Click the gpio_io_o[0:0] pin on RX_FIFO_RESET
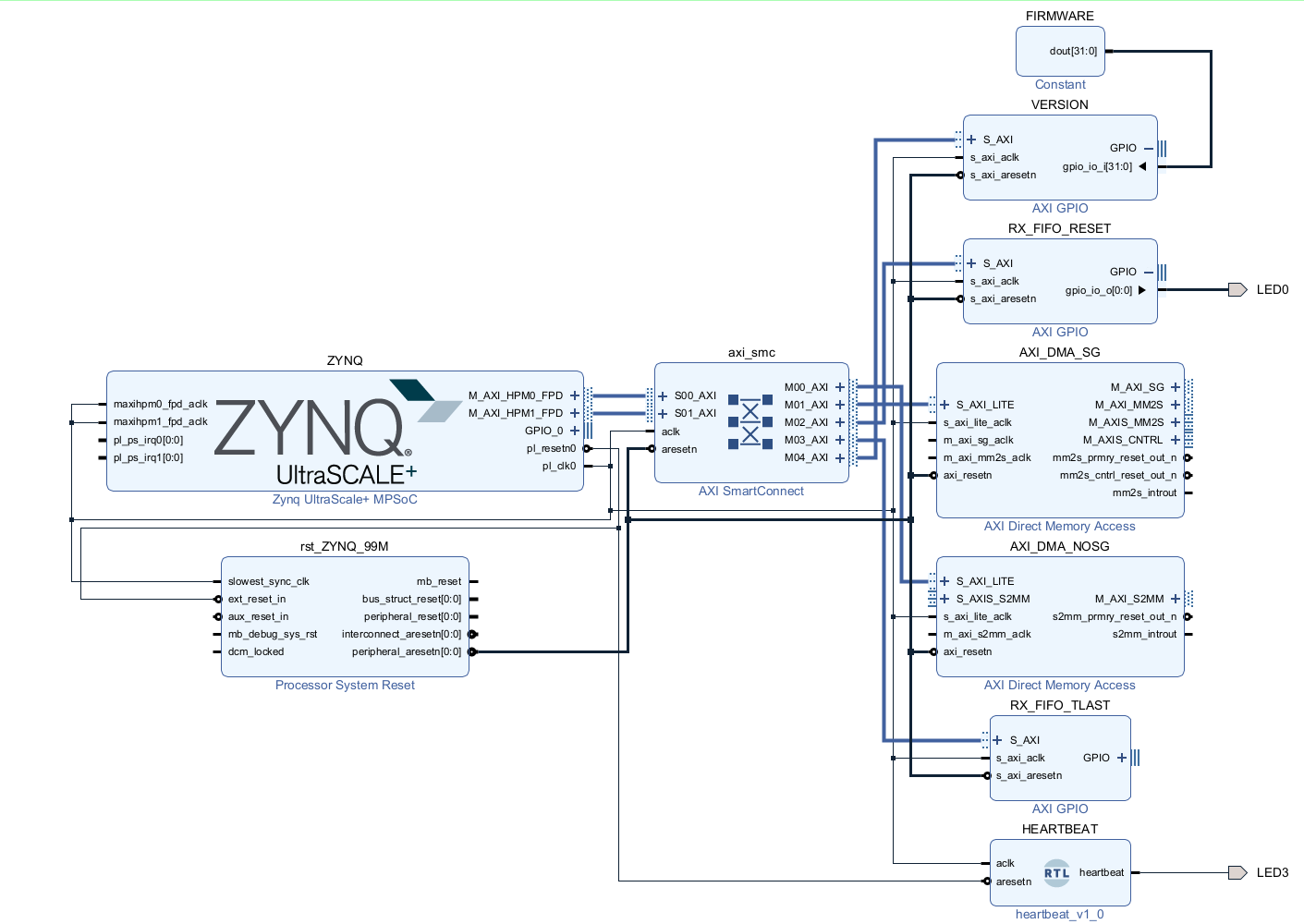Viewport: 1304px width, 924px height. coord(1099,291)
